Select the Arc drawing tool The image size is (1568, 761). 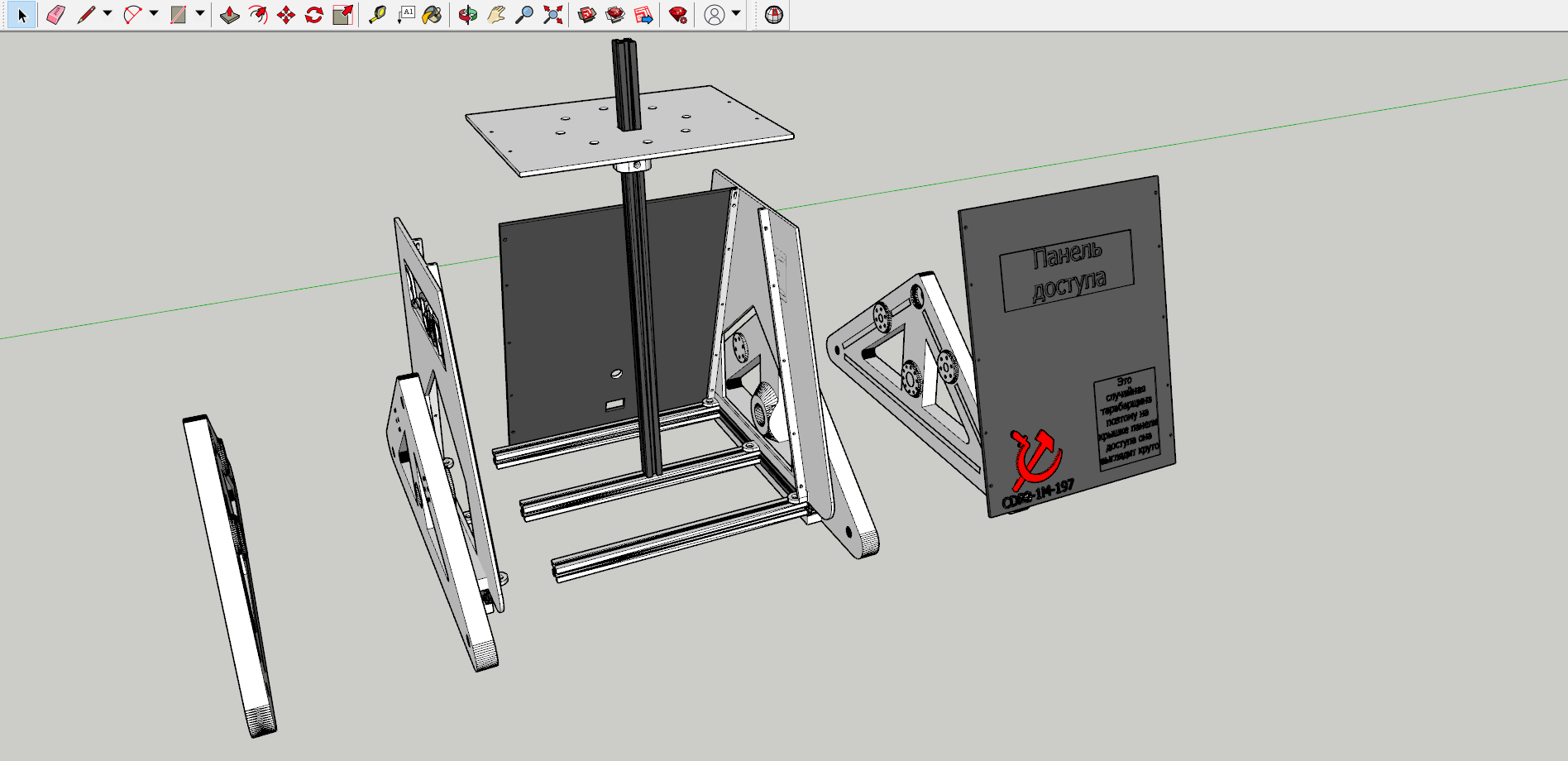pos(131,15)
